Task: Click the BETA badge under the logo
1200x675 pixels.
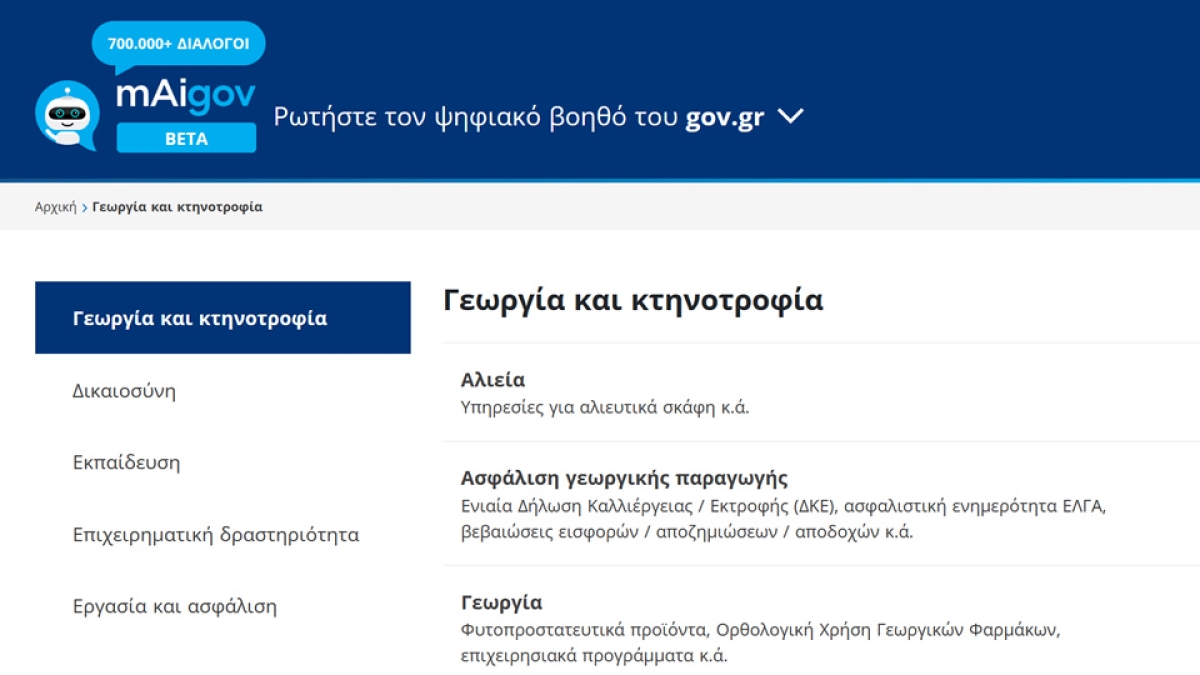Action: click(x=186, y=139)
